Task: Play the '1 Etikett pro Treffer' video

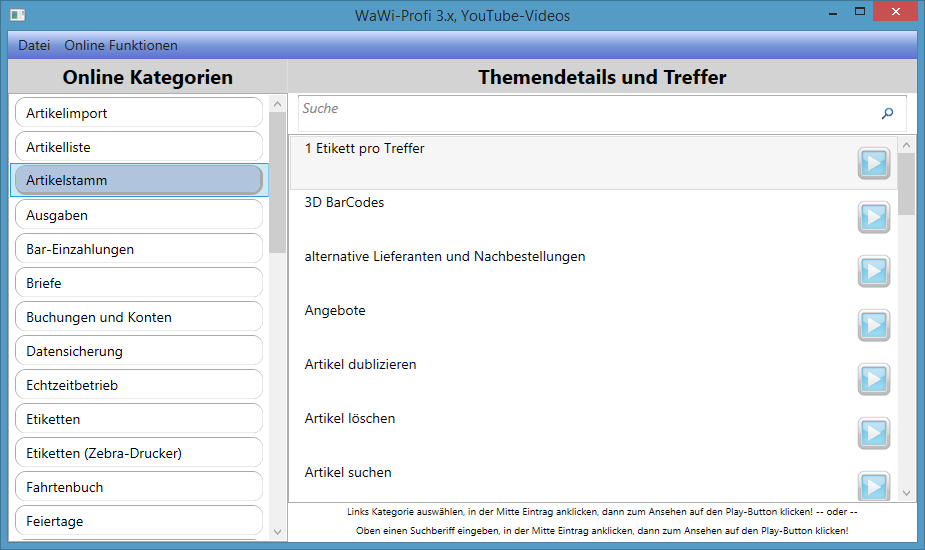Action: [874, 163]
